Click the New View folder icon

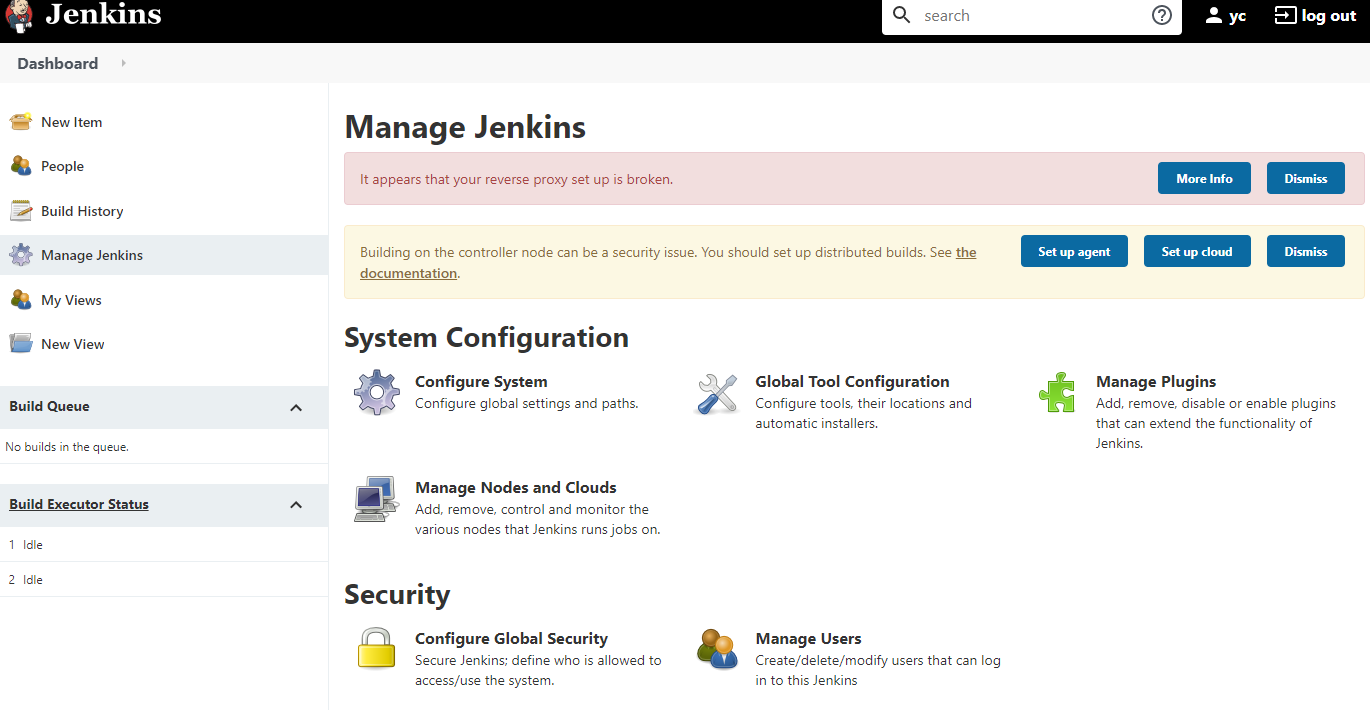click(x=21, y=344)
